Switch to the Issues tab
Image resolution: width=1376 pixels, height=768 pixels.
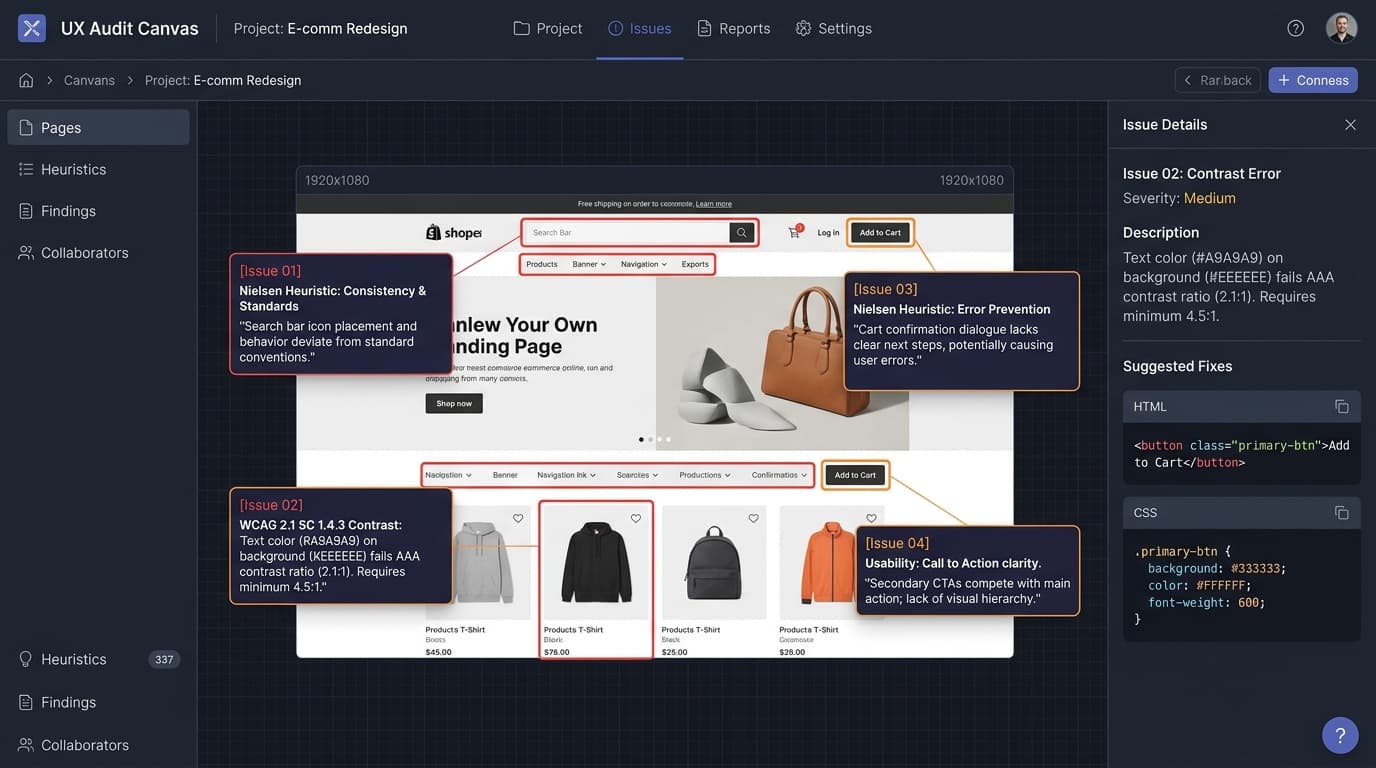pos(640,28)
